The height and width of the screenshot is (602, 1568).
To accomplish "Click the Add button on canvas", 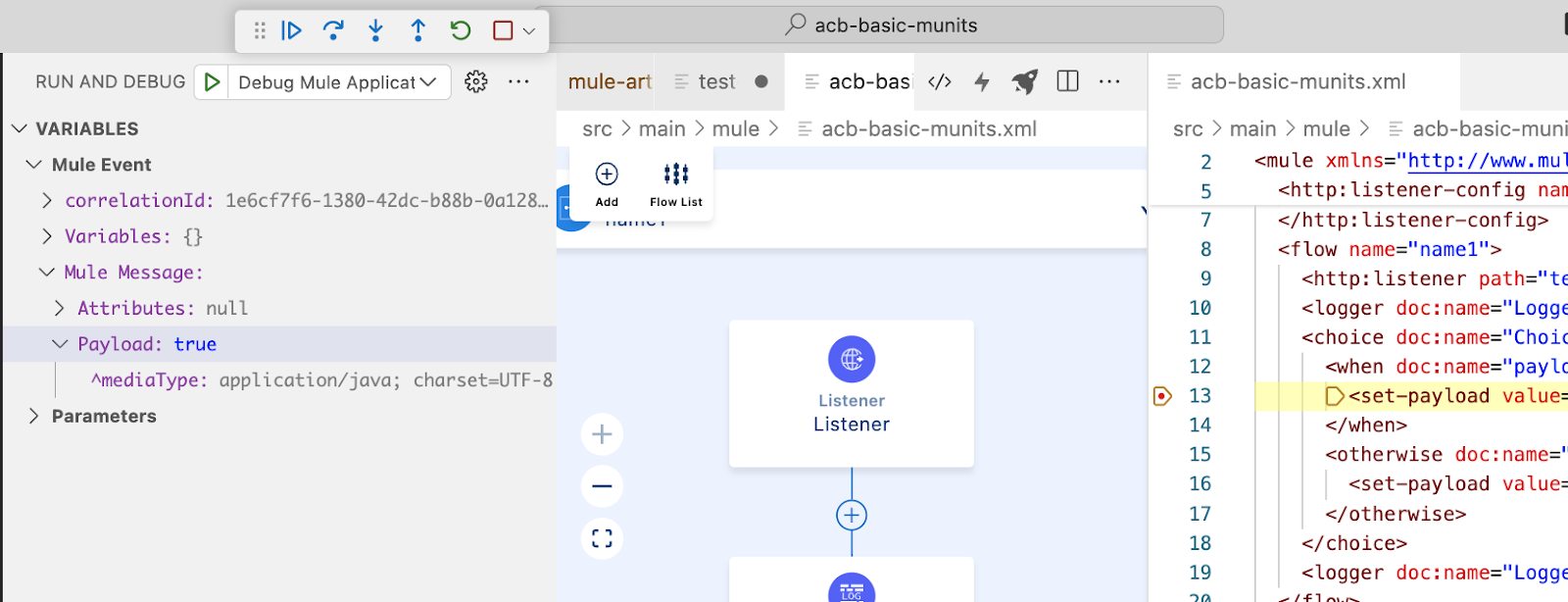I will (607, 184).
